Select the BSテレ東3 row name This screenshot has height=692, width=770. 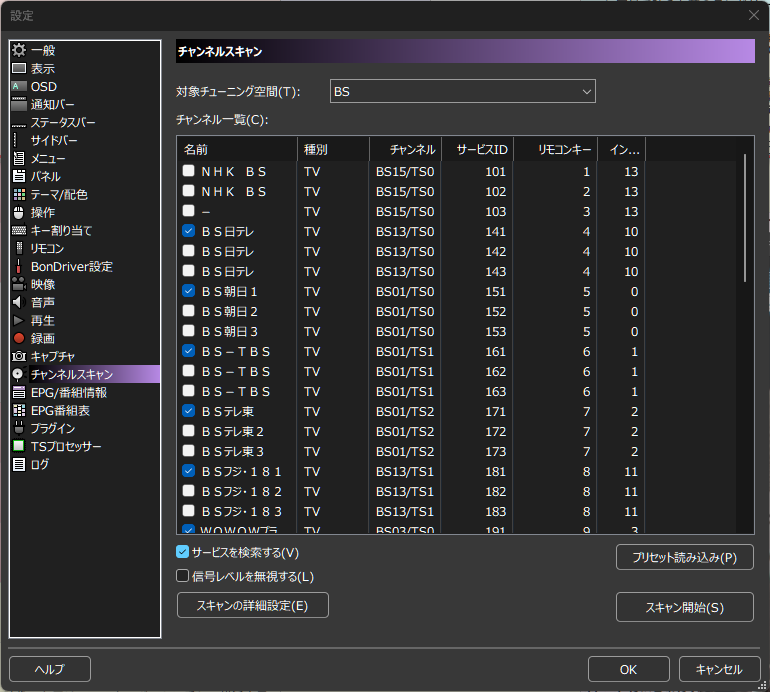tap(233, 451)
